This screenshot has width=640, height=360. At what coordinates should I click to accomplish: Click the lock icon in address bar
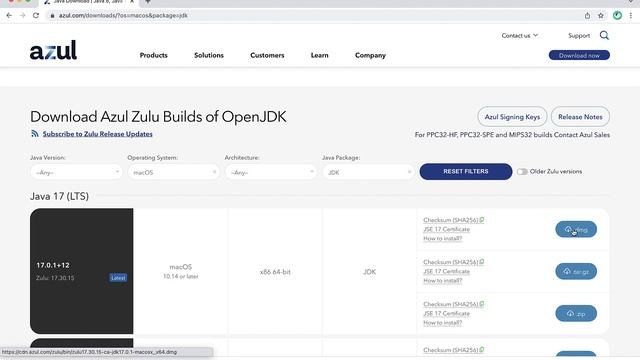tap(52, 16)
